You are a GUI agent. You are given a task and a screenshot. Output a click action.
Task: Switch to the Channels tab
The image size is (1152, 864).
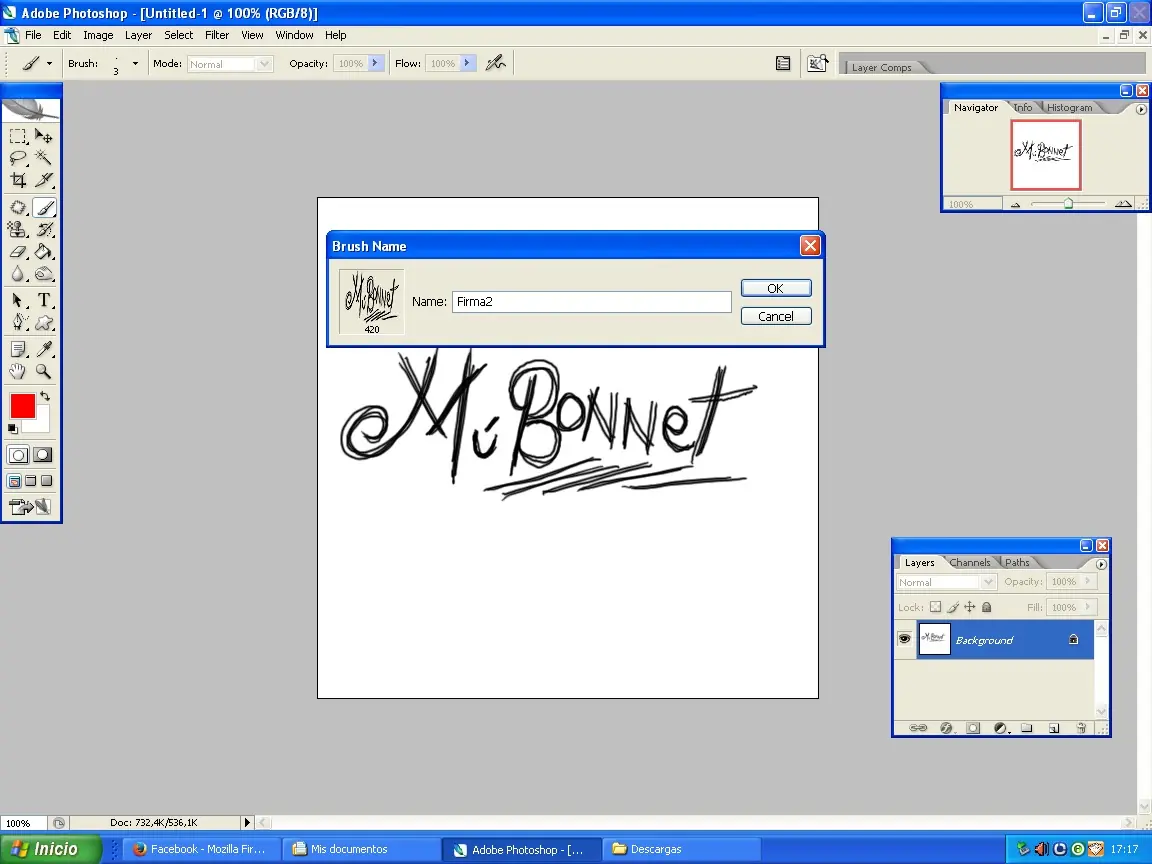tap(970, 562)
